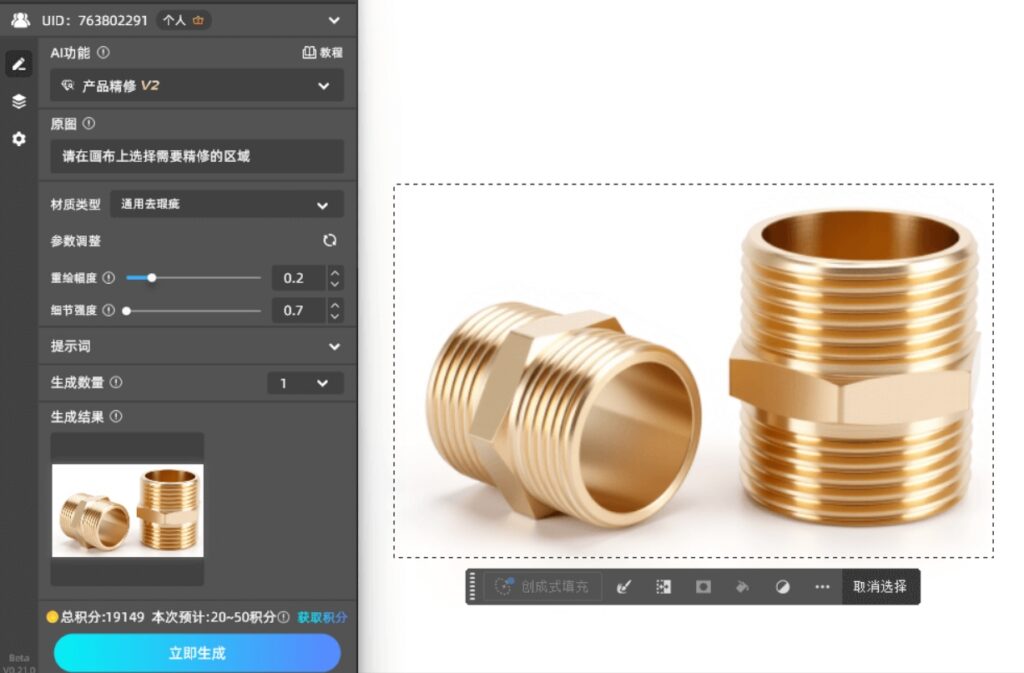Viewport: 1024px width, 673px height.
Task: Click the adjustment half-circle icon in toolbar
Action: point(782,587)
